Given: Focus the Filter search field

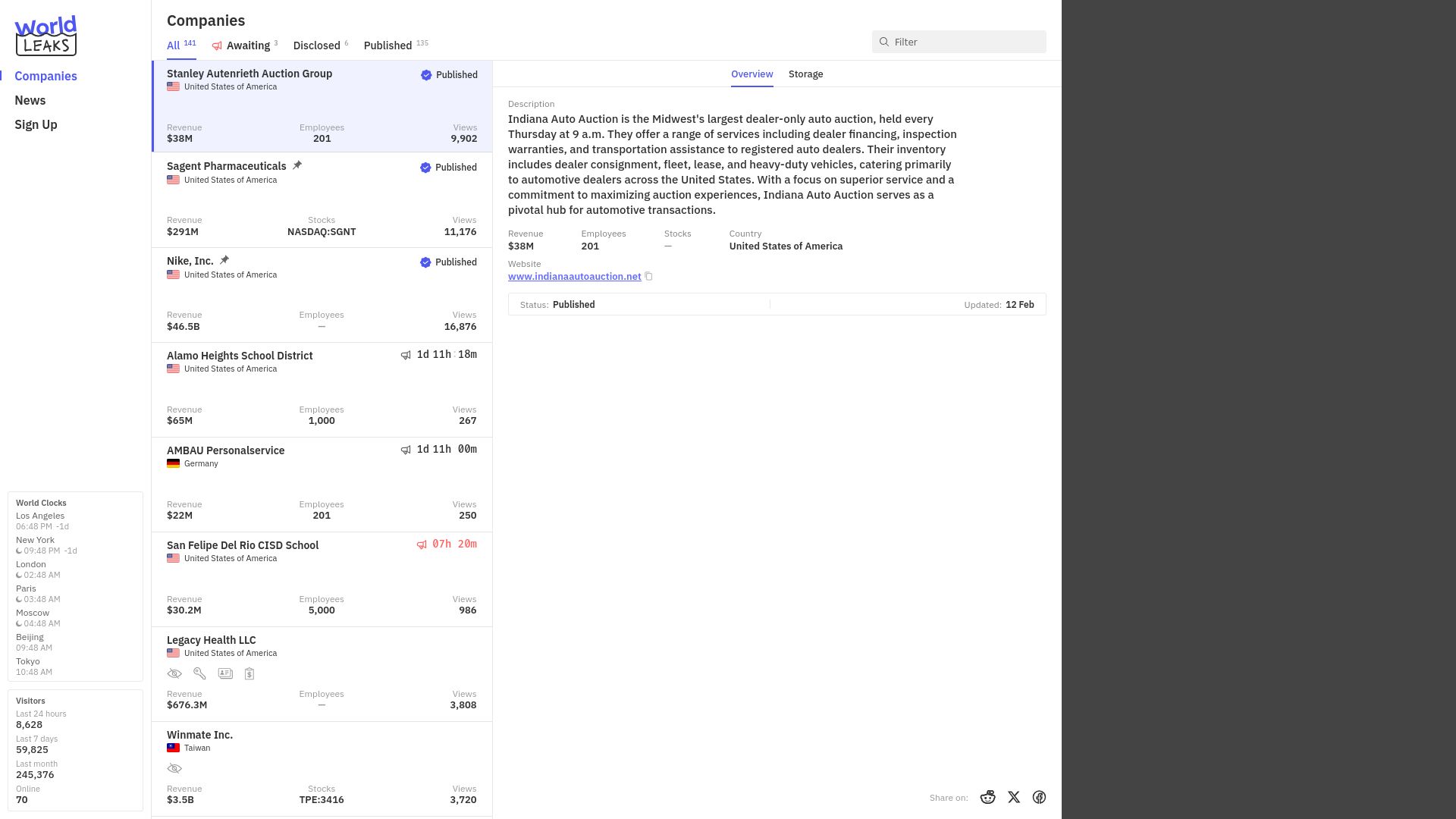Looking at the screenshot, I should (x=959, y=42).
